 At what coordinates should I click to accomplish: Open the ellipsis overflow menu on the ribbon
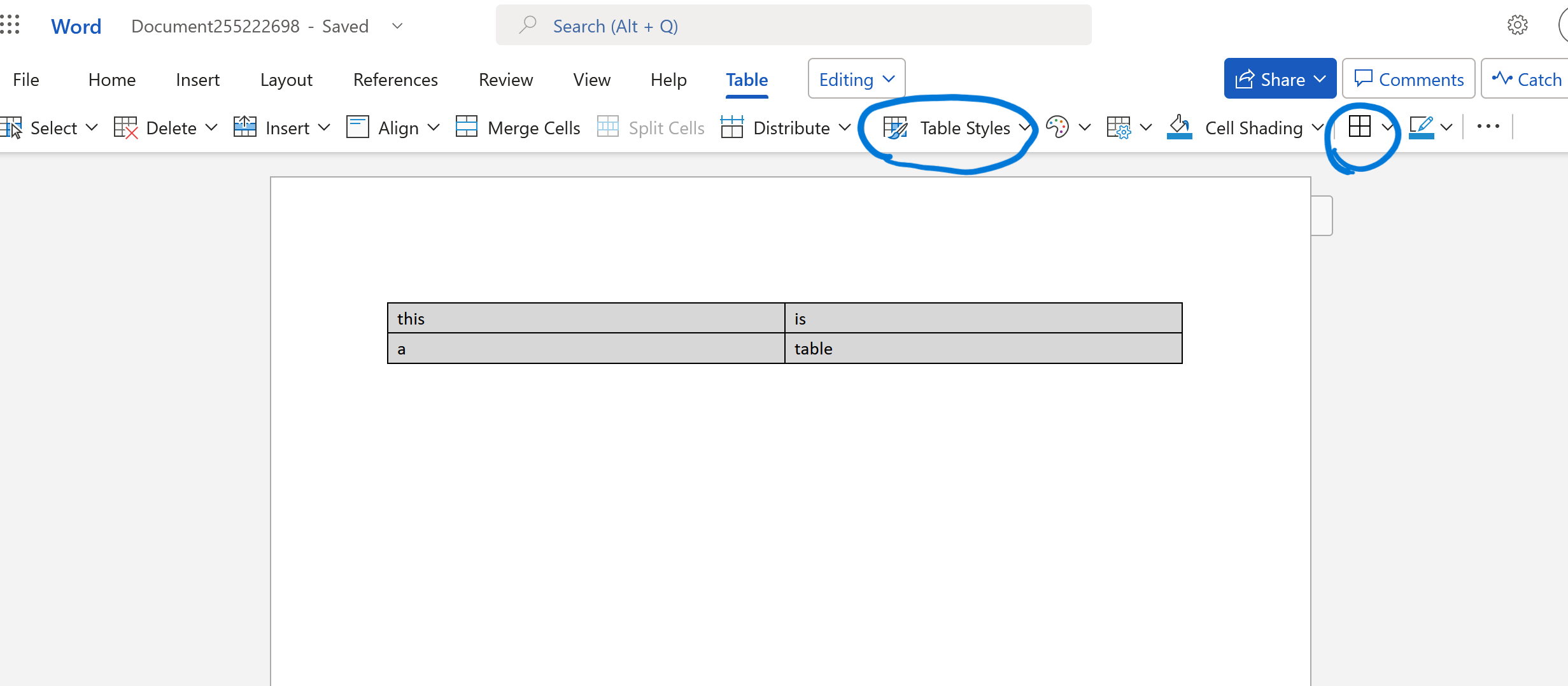pos(1488,126)
